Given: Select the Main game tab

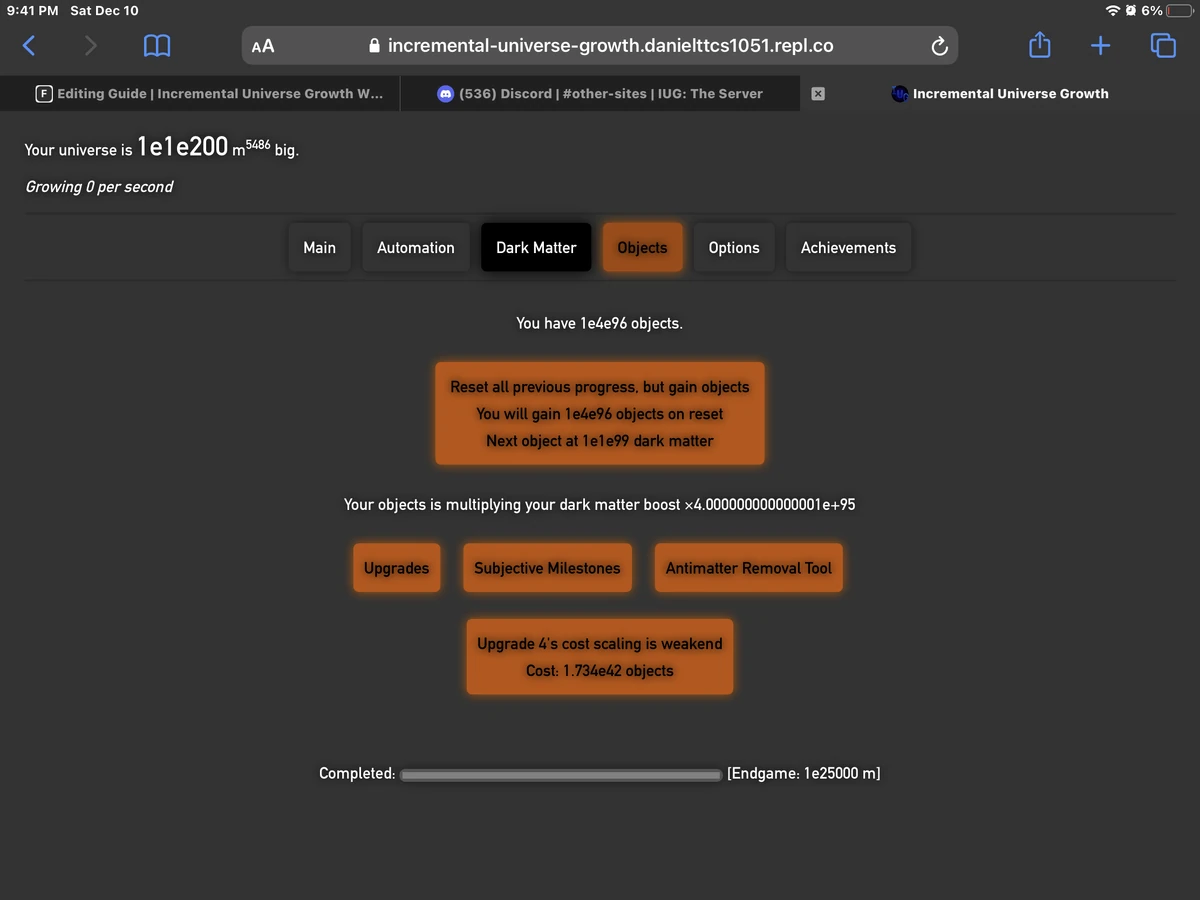Looking at the screenshot, I should [x=319, y=247].
